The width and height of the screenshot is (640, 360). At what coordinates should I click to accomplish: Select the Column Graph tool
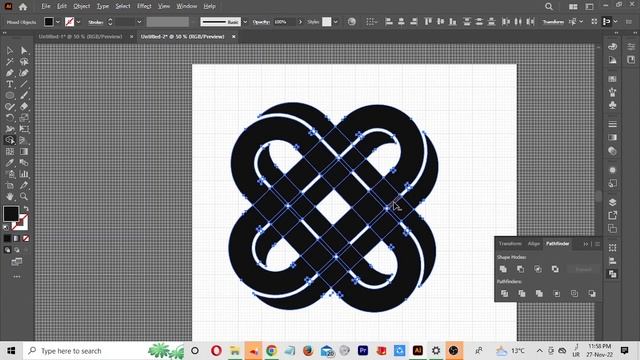pos(24,174)
